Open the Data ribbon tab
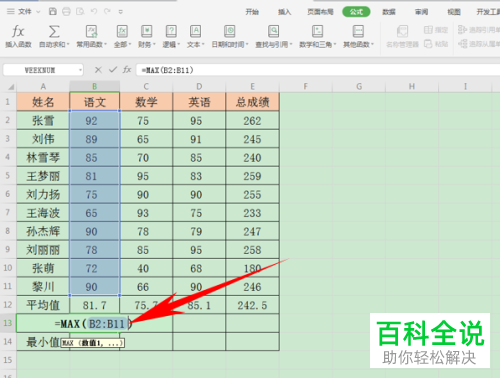The height and width of the screenshot is (378, 500). click(x=389, y=12)
